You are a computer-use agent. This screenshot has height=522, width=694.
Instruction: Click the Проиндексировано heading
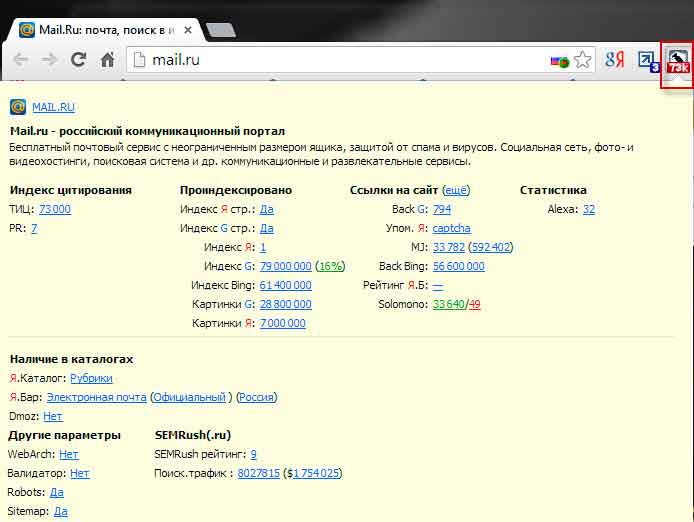point(236,190)
